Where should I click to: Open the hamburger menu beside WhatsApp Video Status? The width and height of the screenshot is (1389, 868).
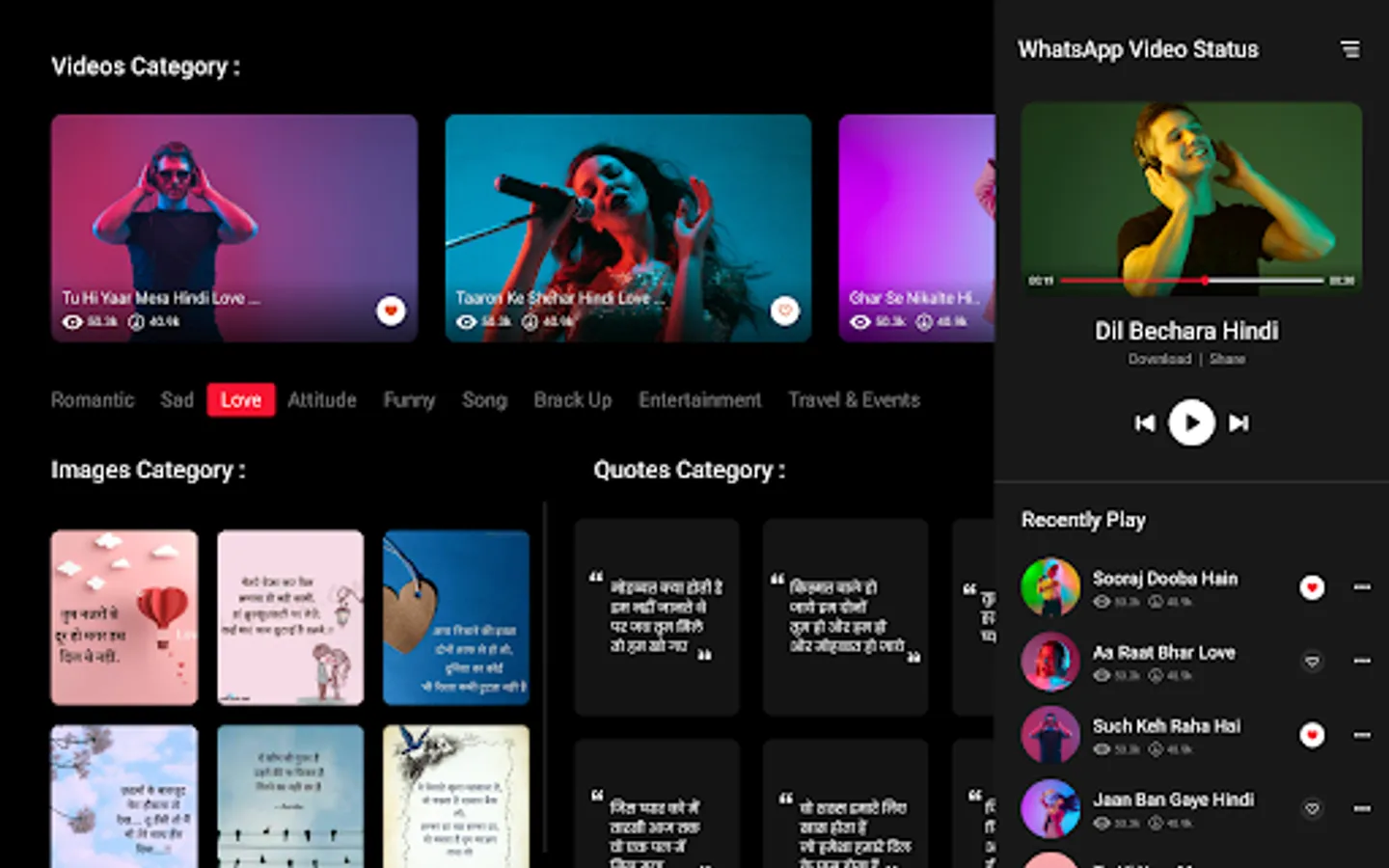click(1350, 49)
